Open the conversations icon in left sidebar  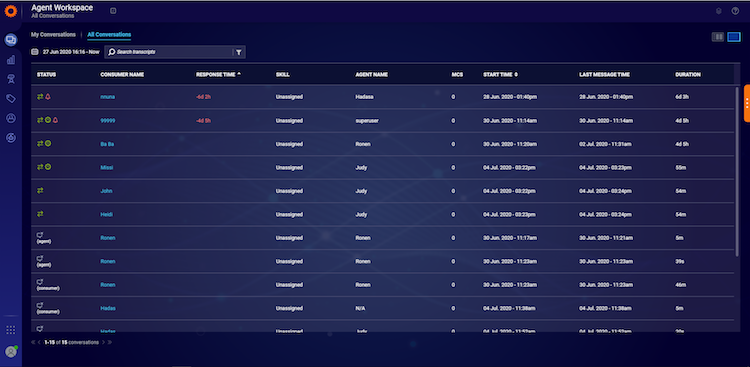pos(11,40)
